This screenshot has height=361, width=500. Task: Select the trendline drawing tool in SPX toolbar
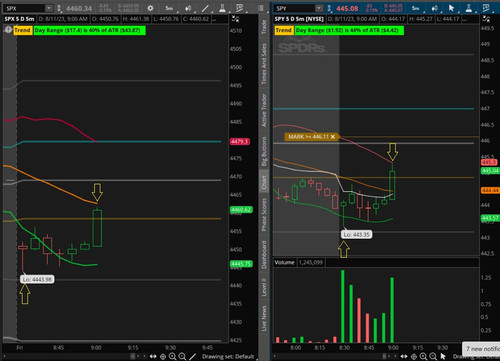click(x=205, y=8)
